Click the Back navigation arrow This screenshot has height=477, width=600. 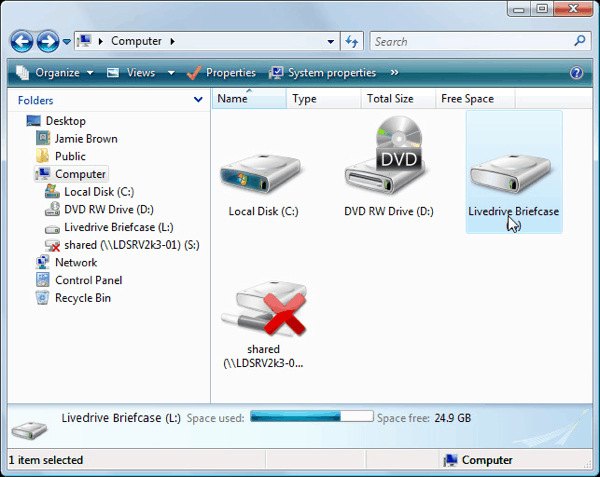[x=22, y=41]
